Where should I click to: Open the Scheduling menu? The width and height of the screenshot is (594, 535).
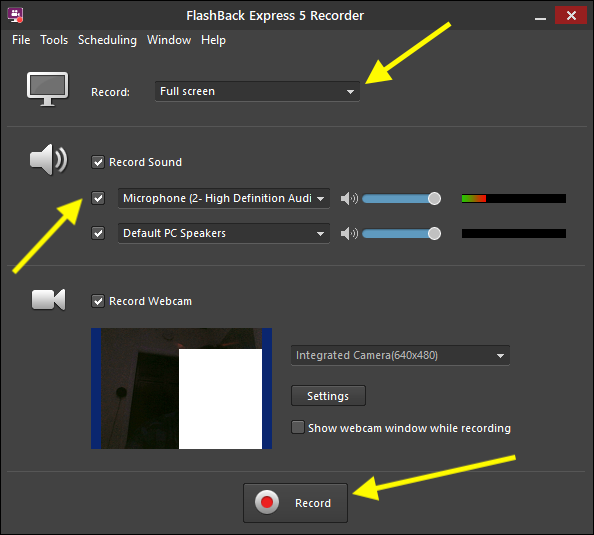coord(107,40)
